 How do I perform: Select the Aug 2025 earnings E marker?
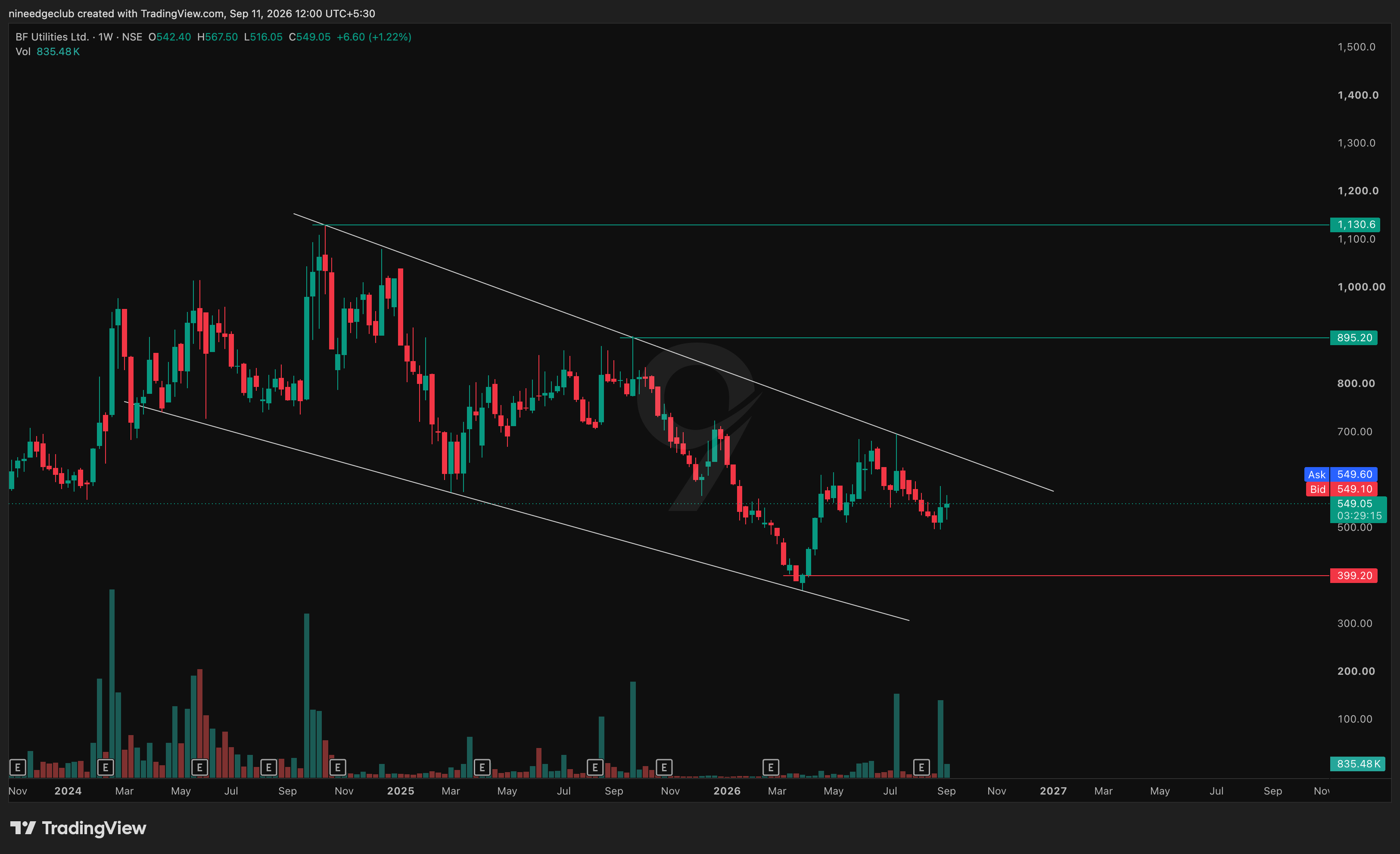click(595, 768)
